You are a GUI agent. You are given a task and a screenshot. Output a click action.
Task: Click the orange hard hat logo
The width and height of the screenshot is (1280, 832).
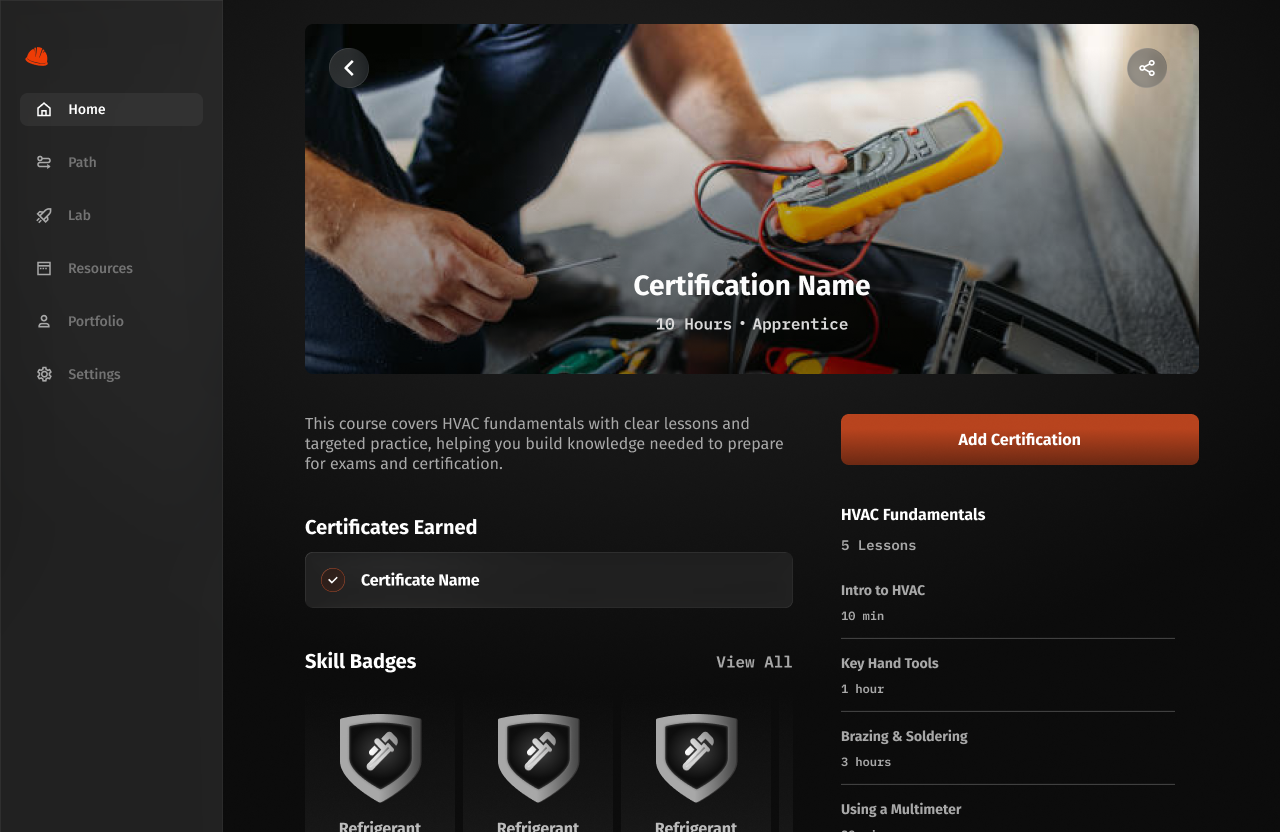[x=37, y=56]
